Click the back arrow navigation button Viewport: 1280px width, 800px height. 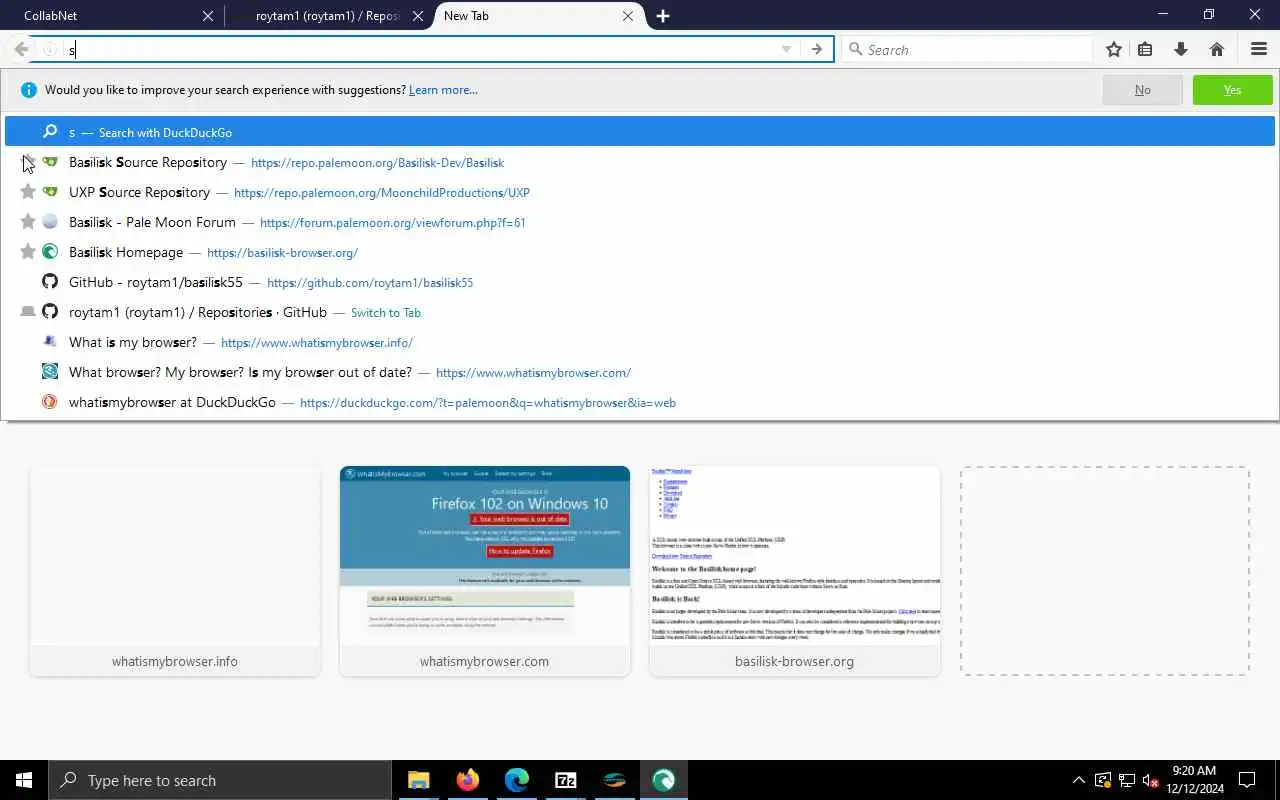tap(21, 49)
